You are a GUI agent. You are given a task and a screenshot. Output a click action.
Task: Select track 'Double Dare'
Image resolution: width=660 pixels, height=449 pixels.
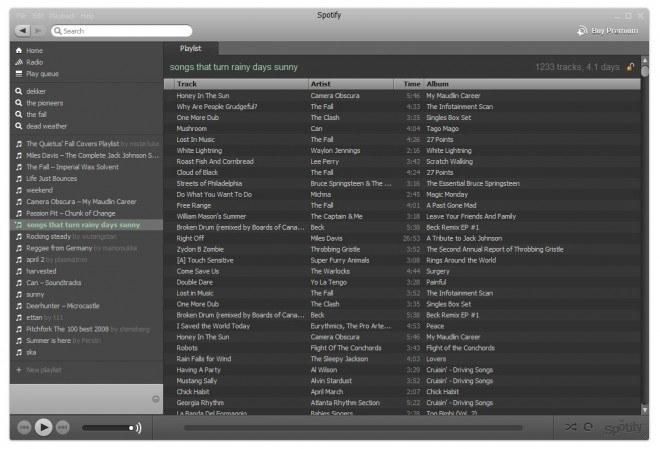pos(194,282)
